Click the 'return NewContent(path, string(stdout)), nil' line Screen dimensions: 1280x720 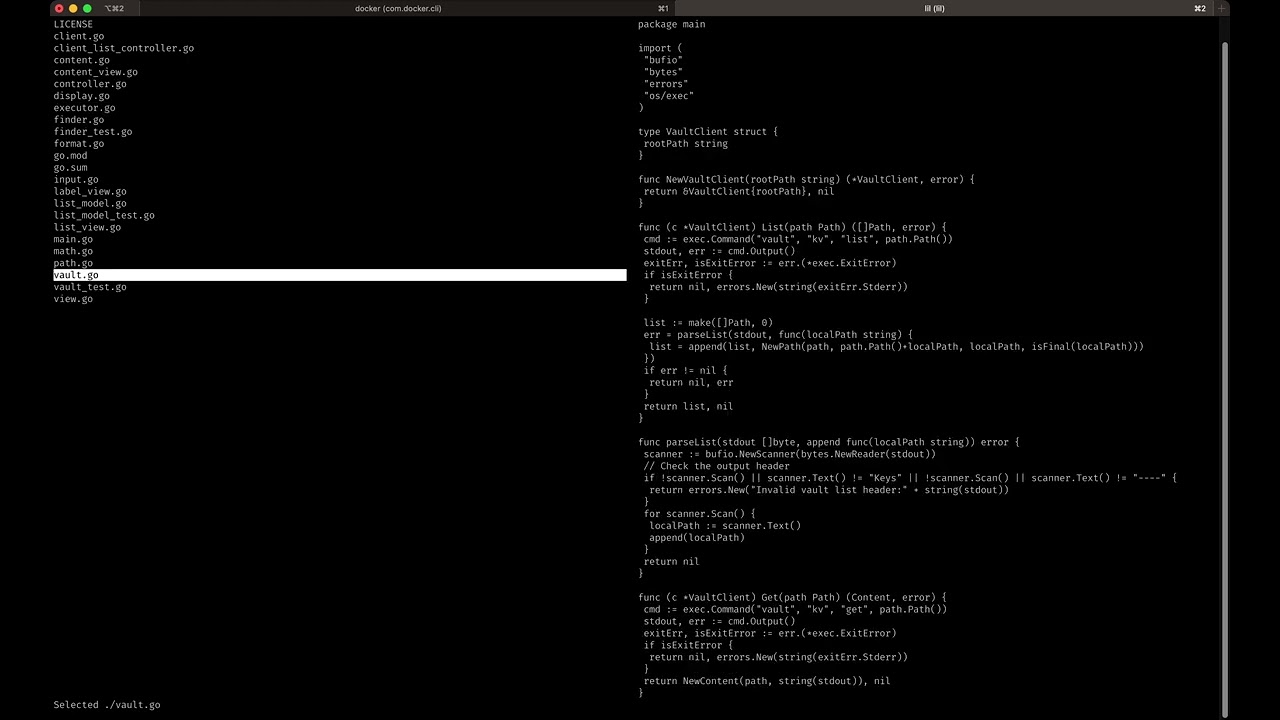(767, 681)
